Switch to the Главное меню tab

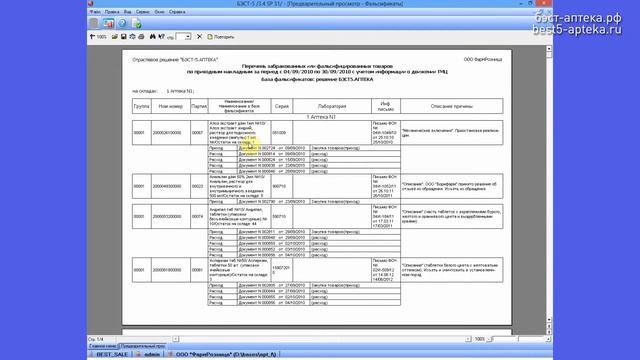[x=103, y=346]
